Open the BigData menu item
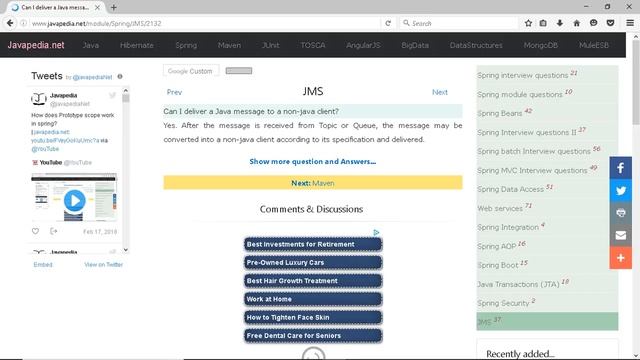This screenshot has height=360, width=640. tap(415, 45)
